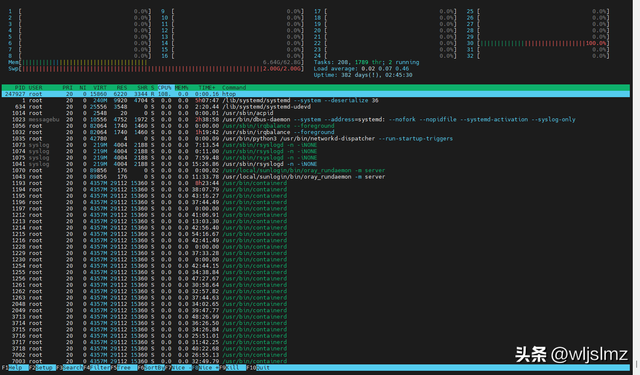Click F10 Quit in the footer bar
The image size is (640, 375).
tap(258, 368)
